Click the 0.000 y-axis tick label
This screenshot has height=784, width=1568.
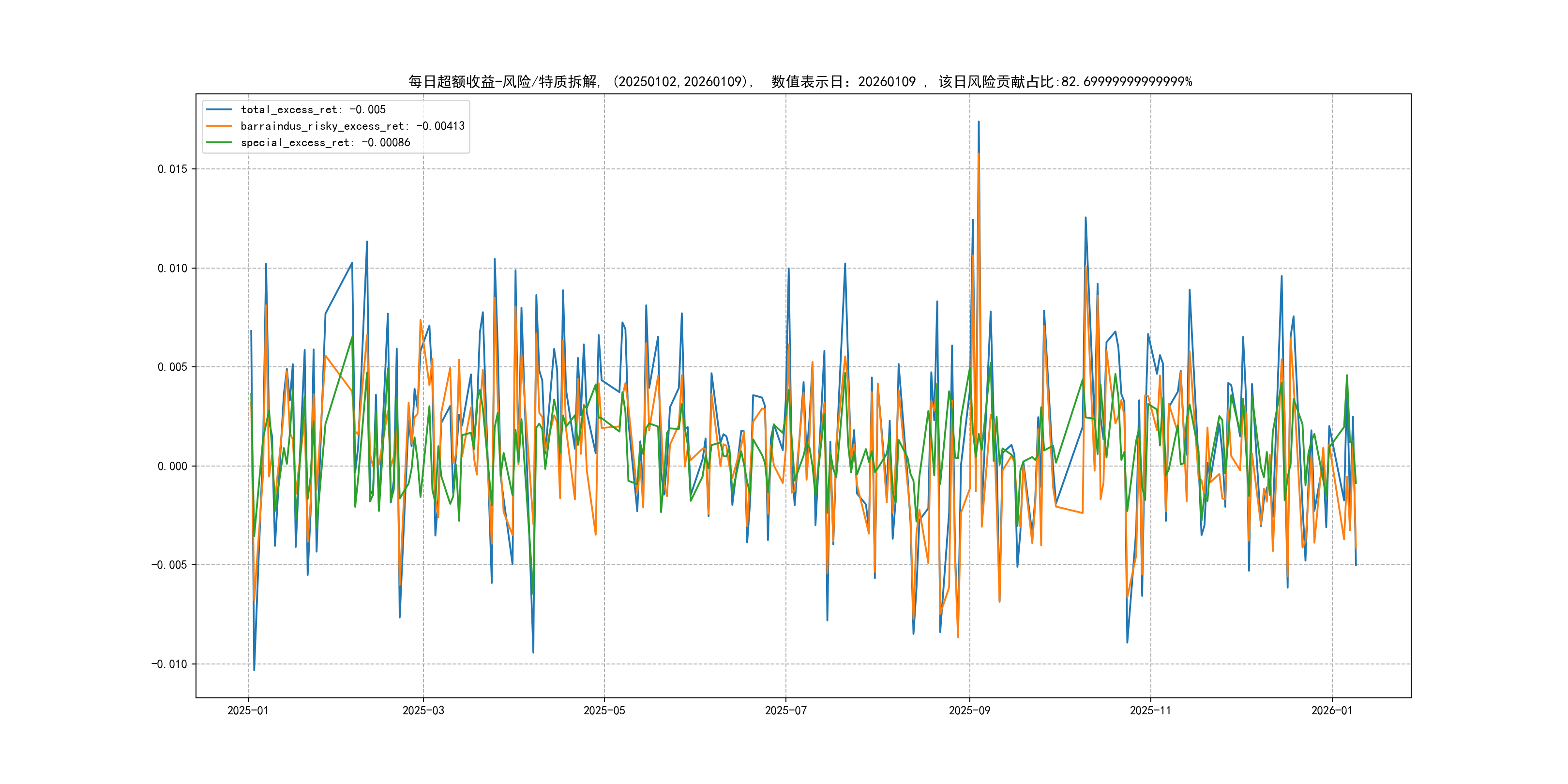click(172, 466)
